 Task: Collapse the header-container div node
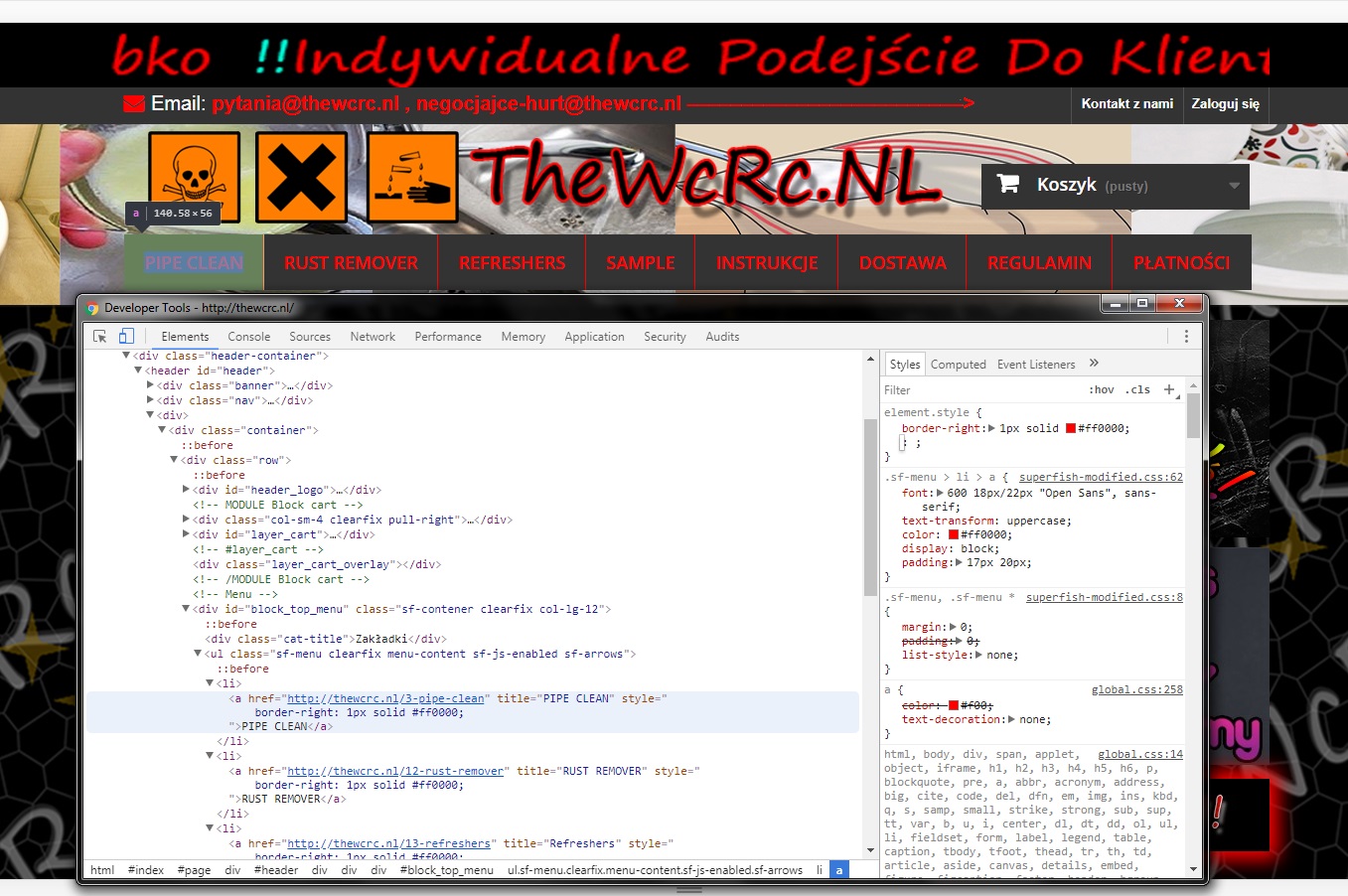click(x=126, y=356)
